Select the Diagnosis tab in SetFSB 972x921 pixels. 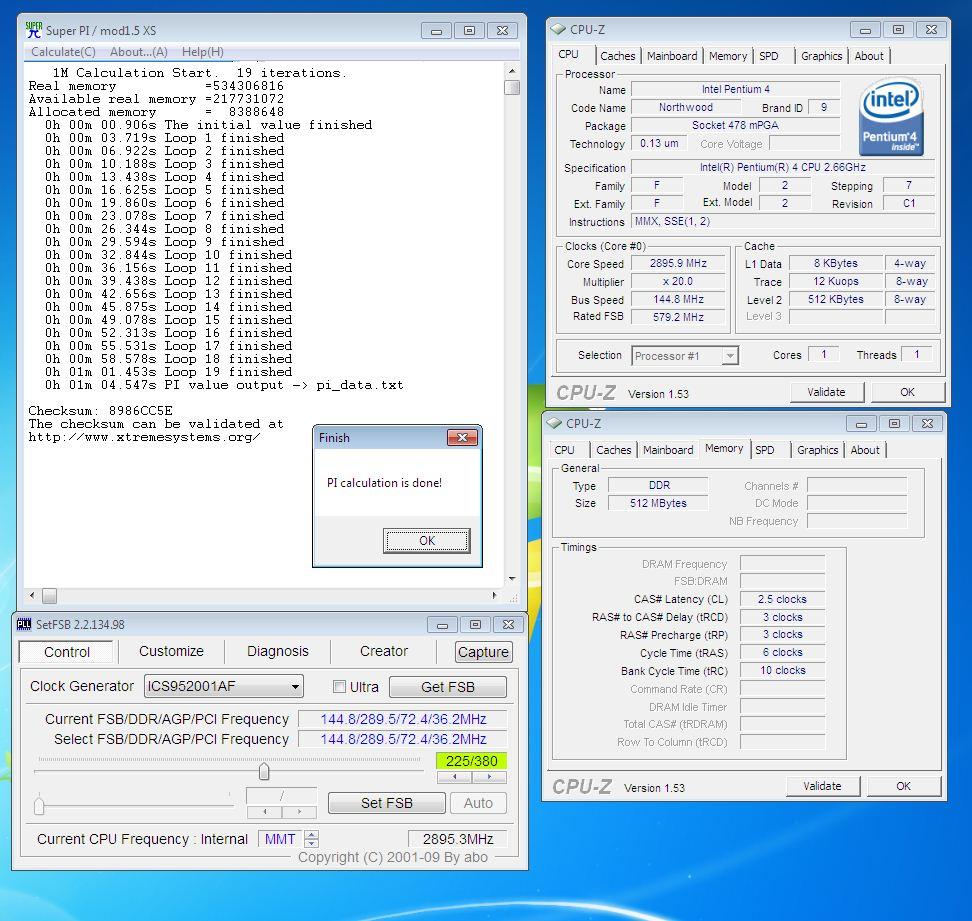(278, 651)
